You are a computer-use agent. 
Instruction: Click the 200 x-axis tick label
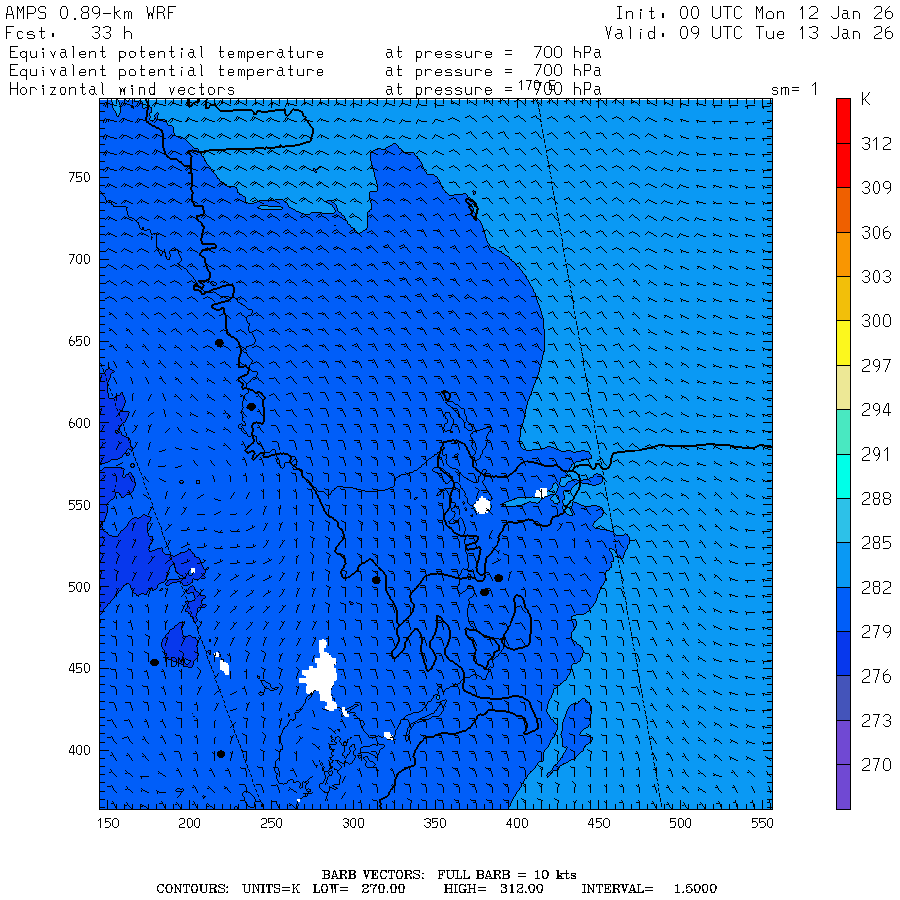tap(189, 823)
